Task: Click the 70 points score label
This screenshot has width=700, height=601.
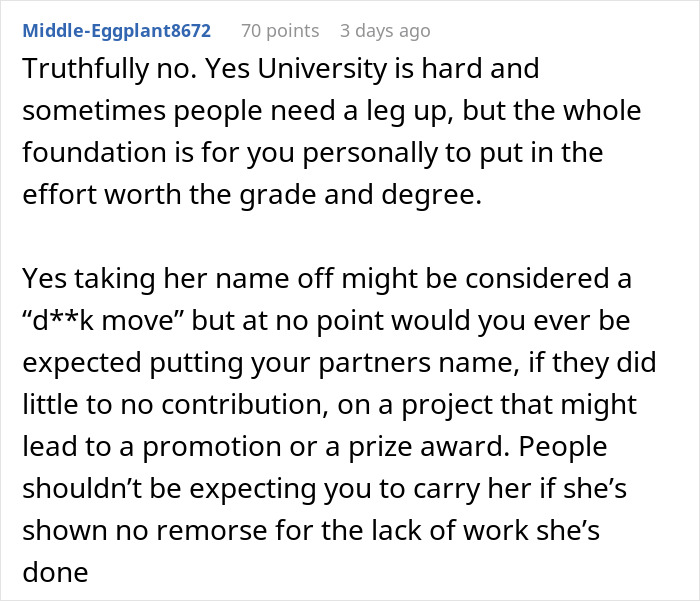Action: 280,31
